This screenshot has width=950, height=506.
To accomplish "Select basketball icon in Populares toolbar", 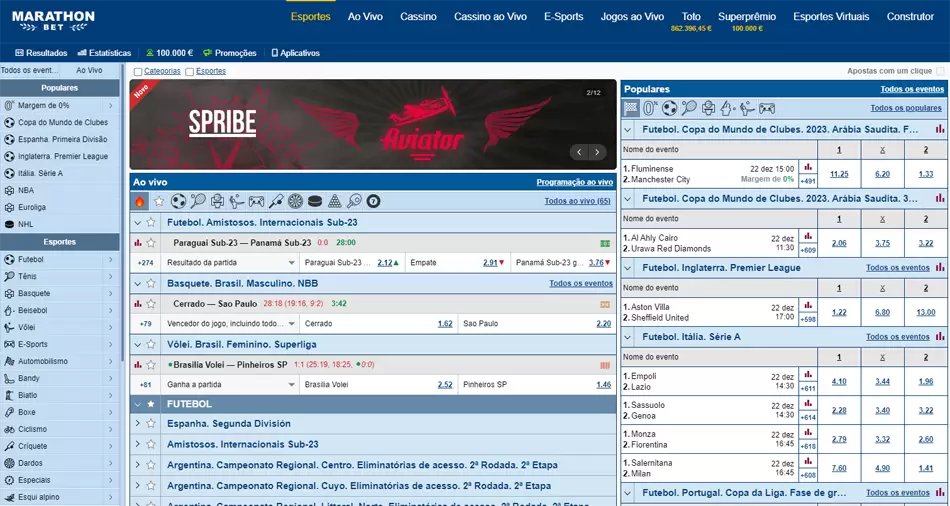I will pyautogui.click(x=708, y=108).
